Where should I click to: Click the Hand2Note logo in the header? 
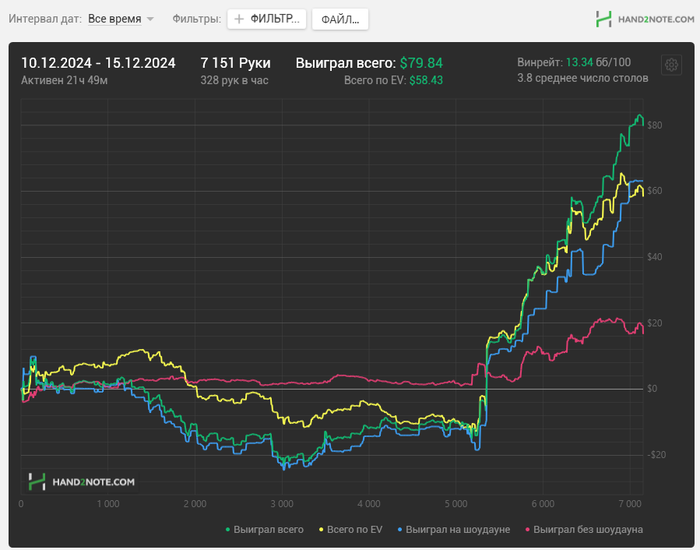pyautogui.click(x=645, y=19)
